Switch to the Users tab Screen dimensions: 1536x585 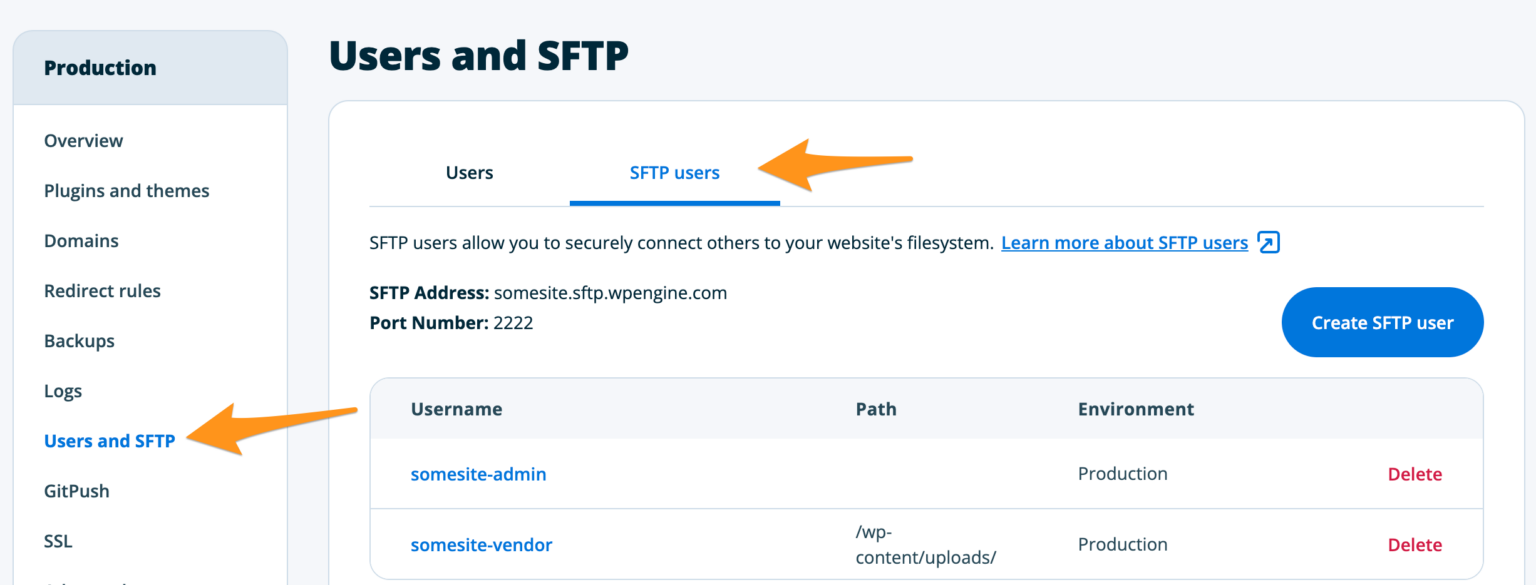pyautogui.click(x=469, y=173)
